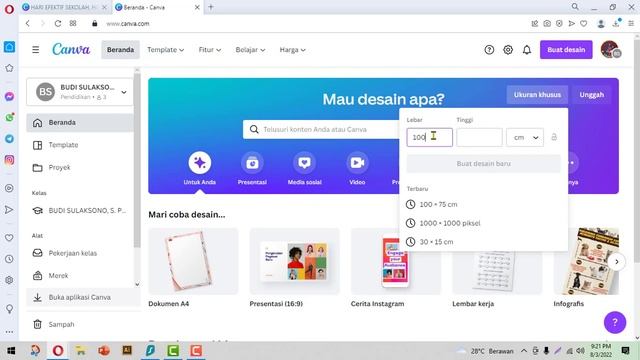This screenshot has height=360, width=640.
Task: Choose recent size 1000 × 1000 piksel
Action: coord(483,223)
